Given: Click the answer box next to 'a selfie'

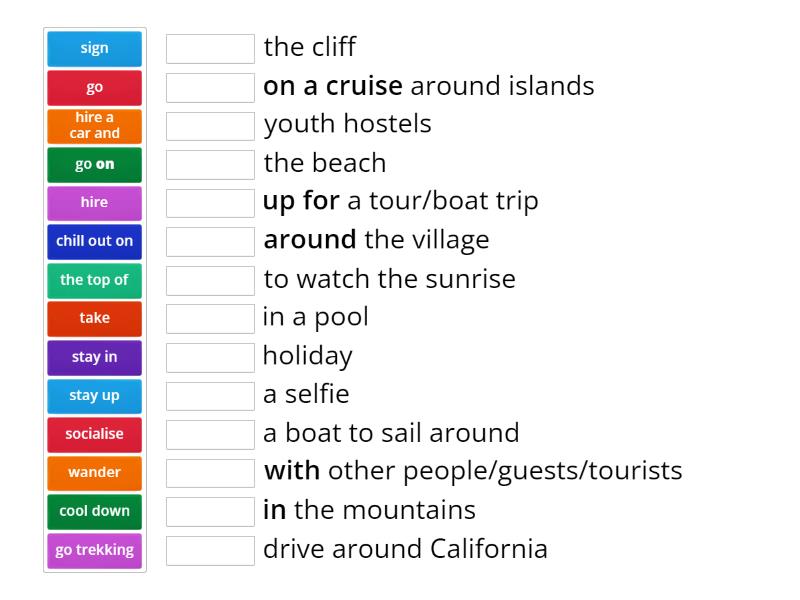Looking at the screenshot, I should pos(210,395).
